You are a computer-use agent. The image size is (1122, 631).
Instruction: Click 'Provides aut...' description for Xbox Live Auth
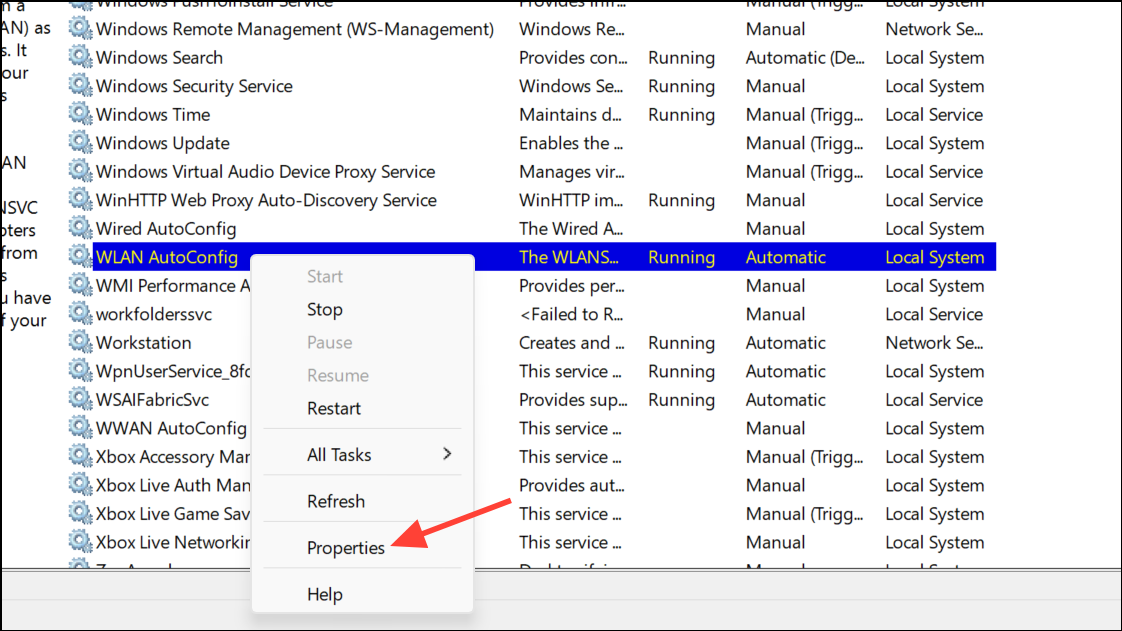point(572,485)
